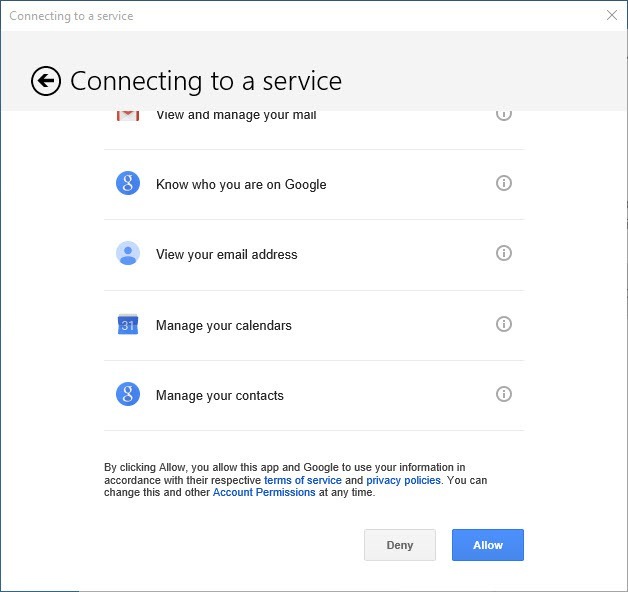Screen dimensions: 628x592
Task: Show info for Know who you are on Google
Action: [504, 184]
